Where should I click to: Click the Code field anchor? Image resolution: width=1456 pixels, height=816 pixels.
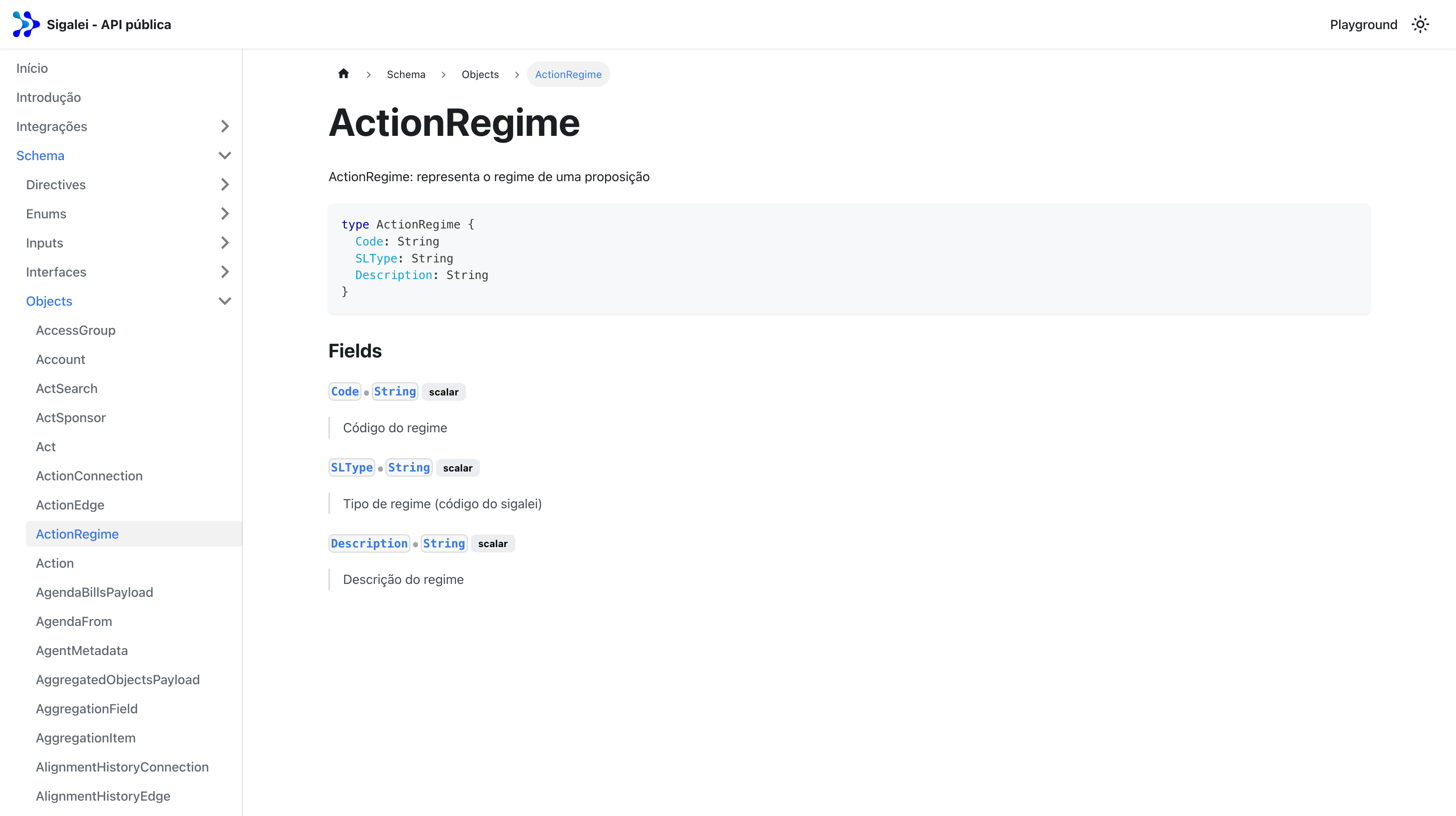[x=345, y=391]
